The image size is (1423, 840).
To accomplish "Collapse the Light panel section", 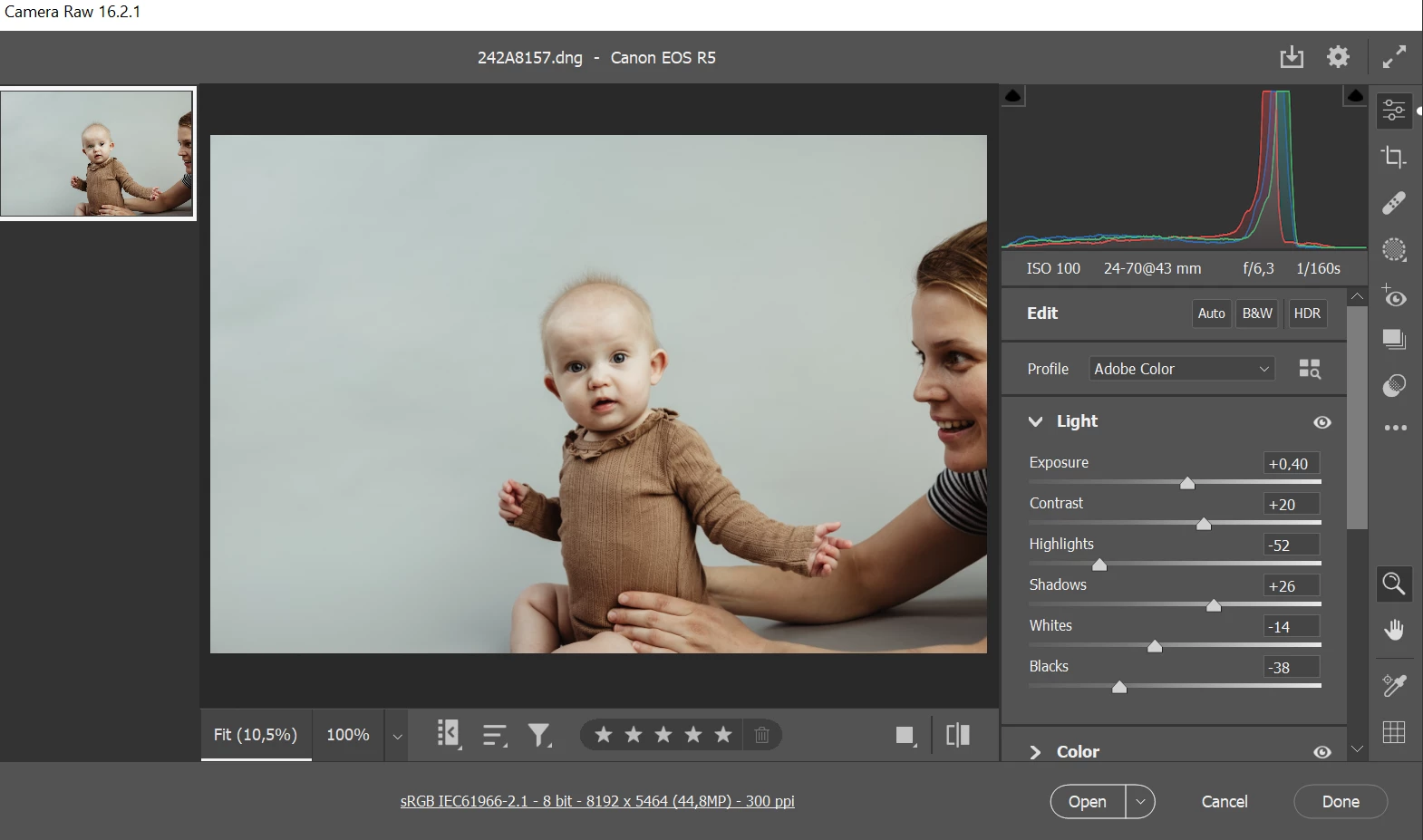I will point(1036,421).
